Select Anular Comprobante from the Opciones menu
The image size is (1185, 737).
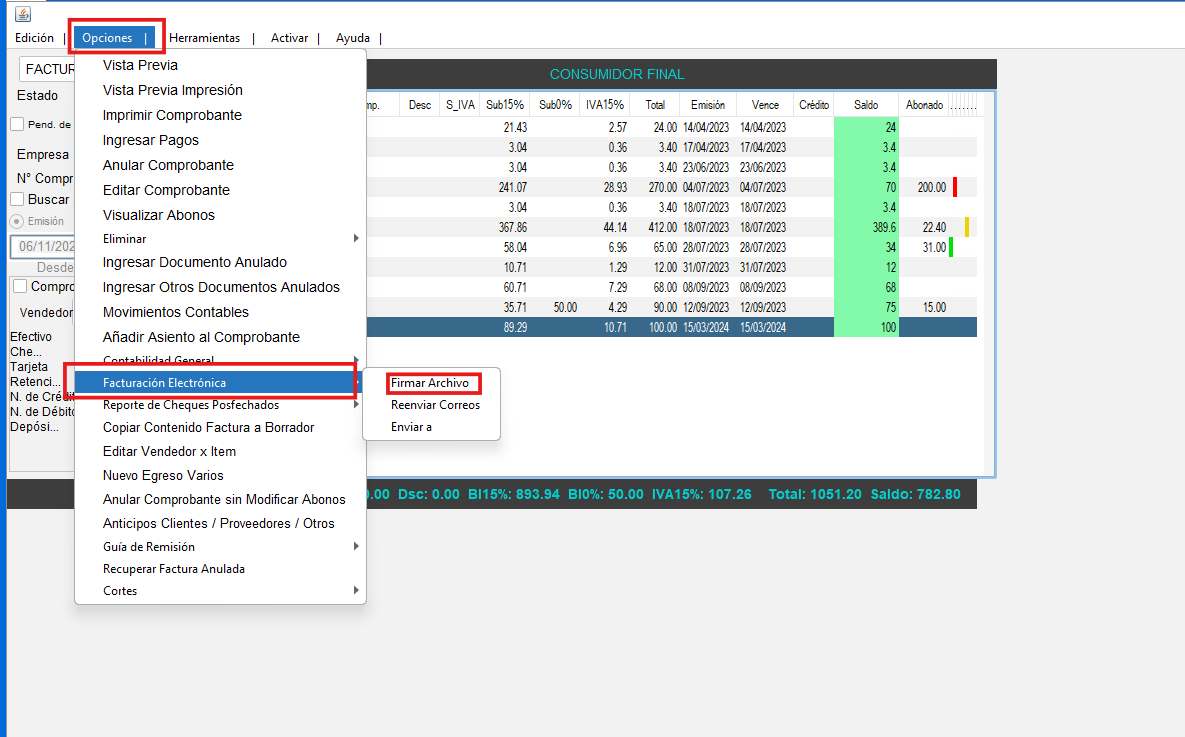click(x=168, y=165)
